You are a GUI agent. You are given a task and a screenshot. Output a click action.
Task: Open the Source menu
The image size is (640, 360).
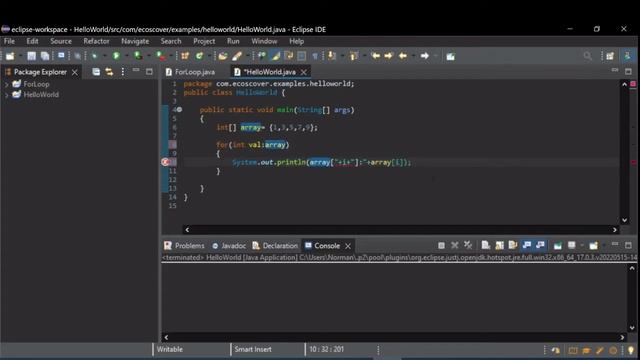[x=61, y=41]
